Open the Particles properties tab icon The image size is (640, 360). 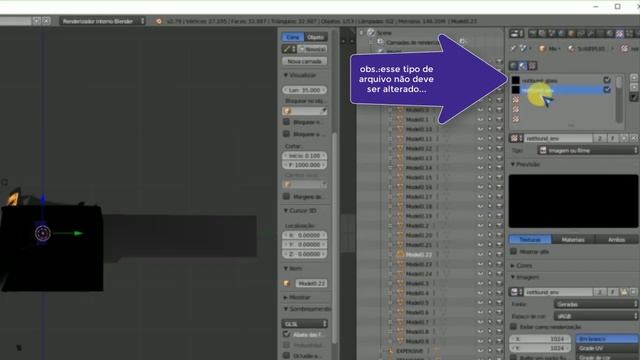coord(630,33)
